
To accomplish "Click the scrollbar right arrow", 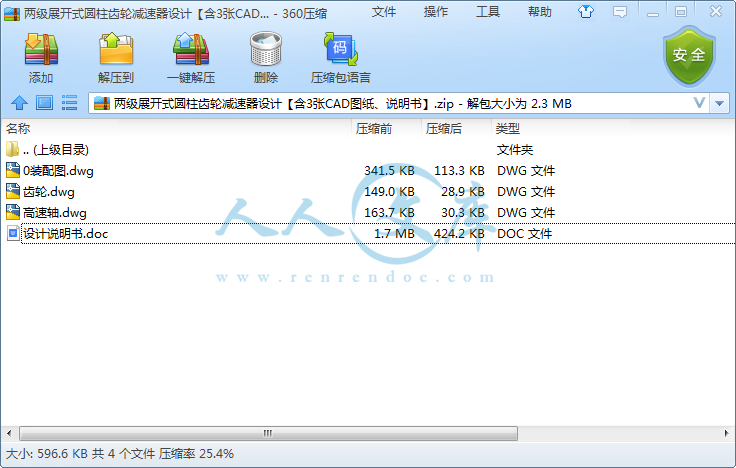I will (727, 433).
